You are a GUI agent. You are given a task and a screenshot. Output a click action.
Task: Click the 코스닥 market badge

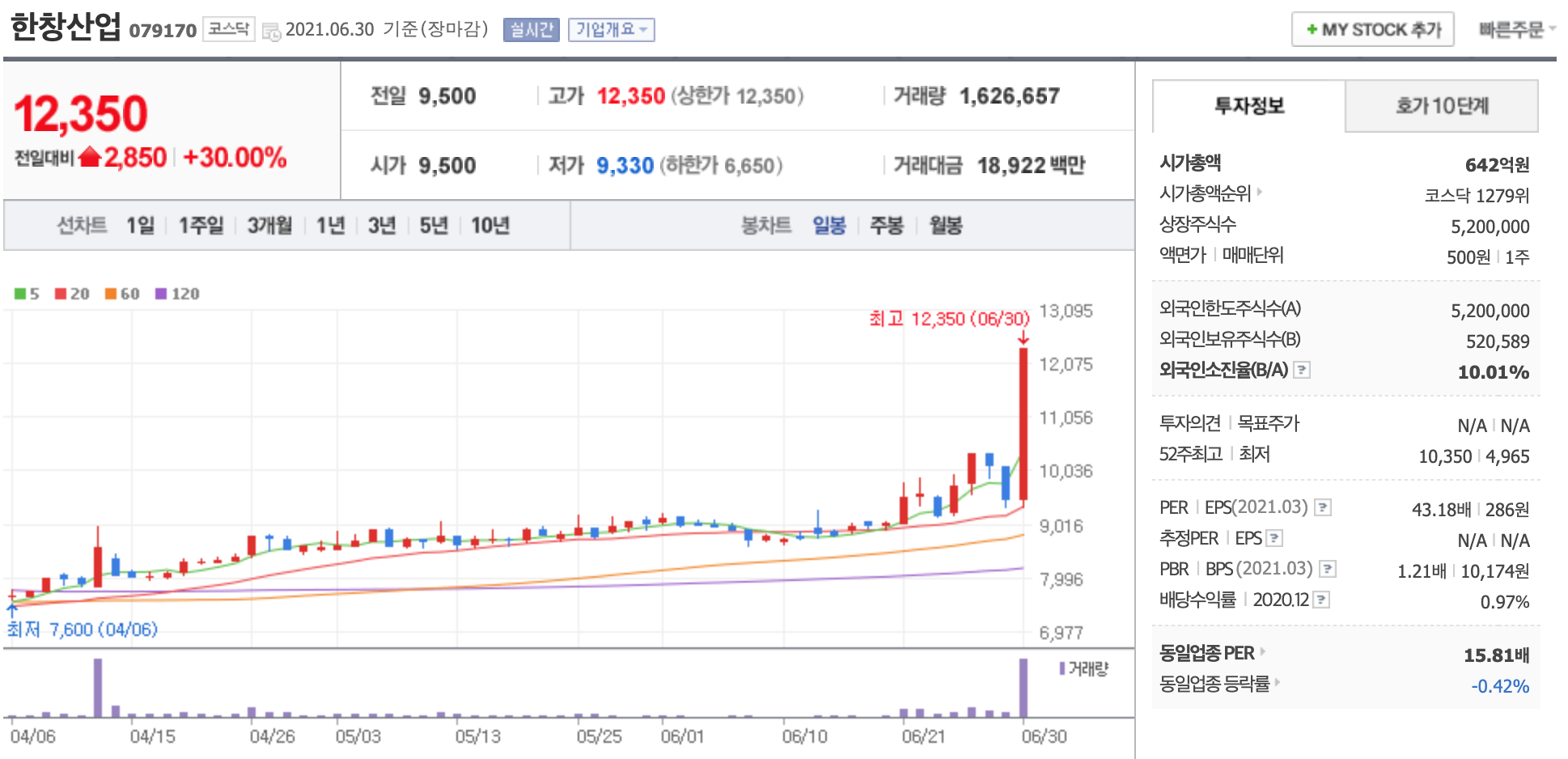228,29
